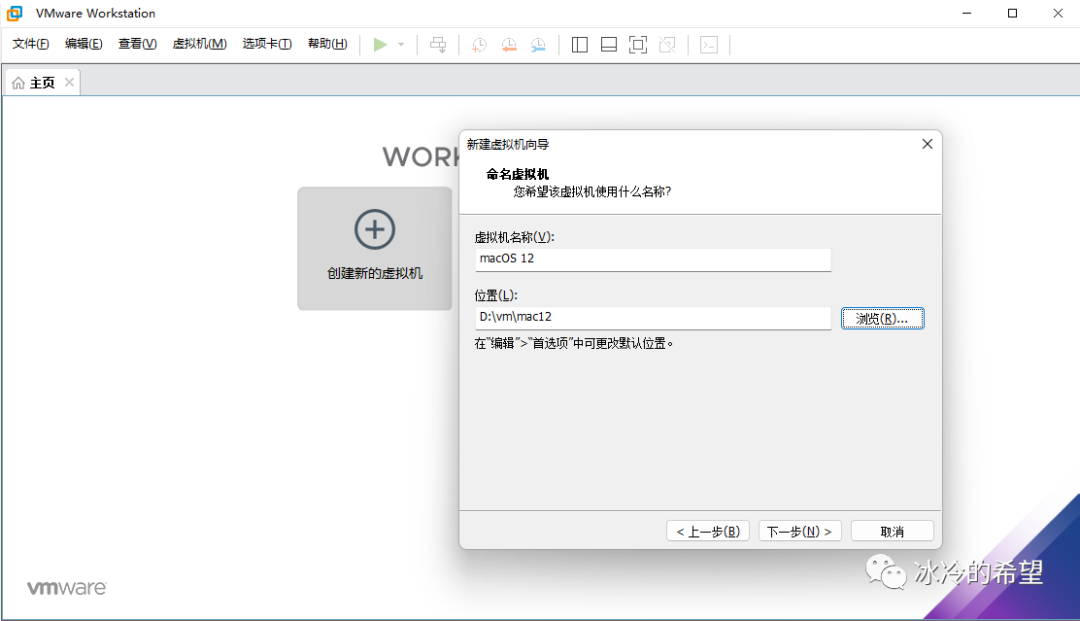Click the console view toolbar icon
Image resolution: width=1080 pixels, height=621 pixels.
[709, 45]
